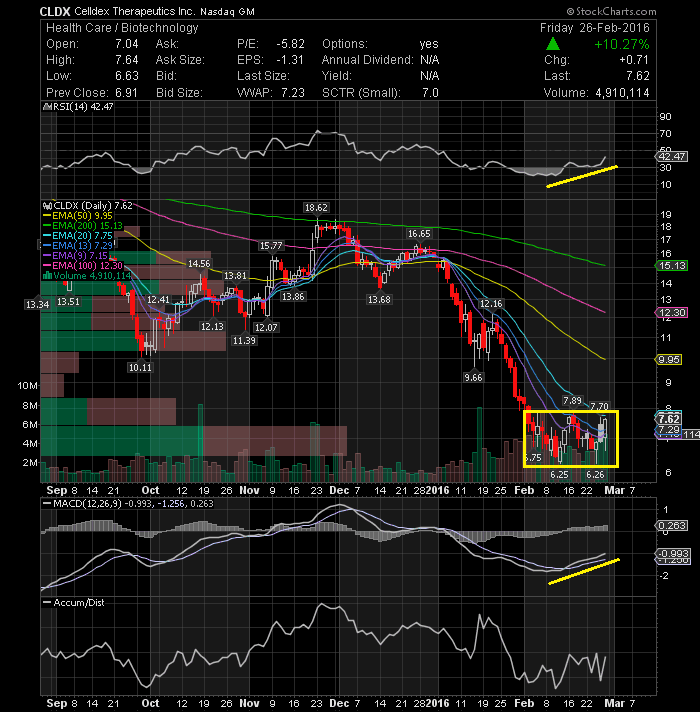Viewport: 700px width, 712px height.
Task: Click the Chg value +0.71
Action: tap(634, 60)
